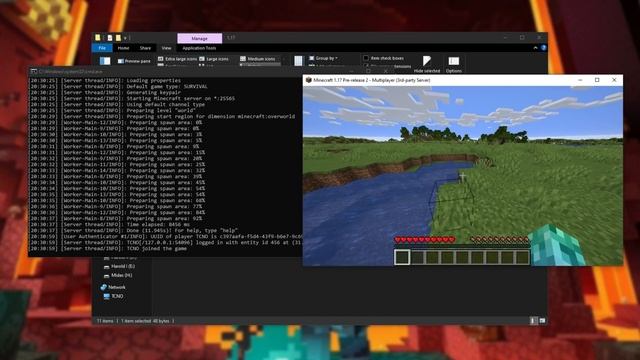Select seventh hotbar slot in Minecraft
The image size is (640, 360).
pyautogui.click(x=493, y=257)
